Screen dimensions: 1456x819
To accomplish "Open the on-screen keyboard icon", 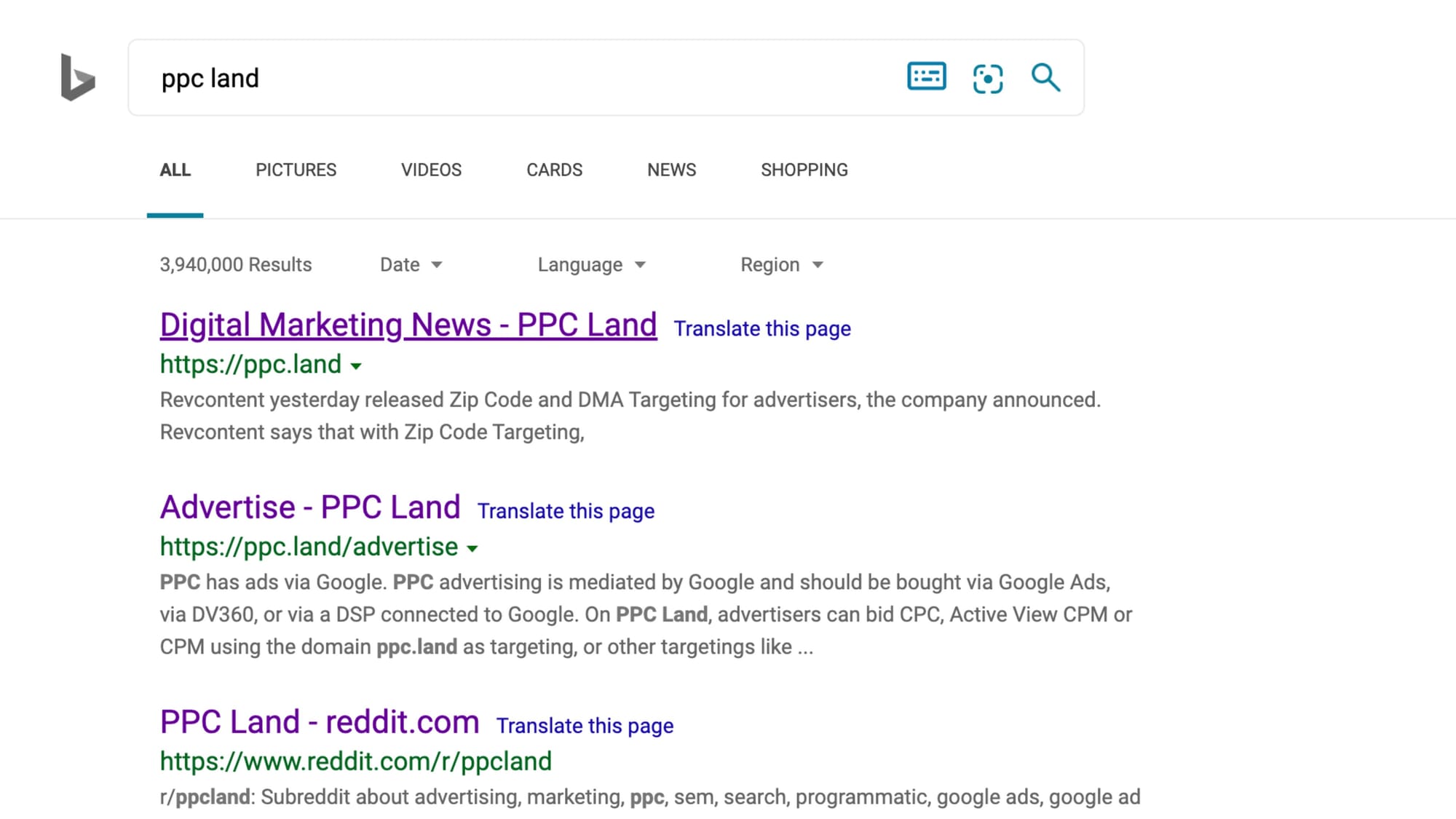I will pos(927,76).
